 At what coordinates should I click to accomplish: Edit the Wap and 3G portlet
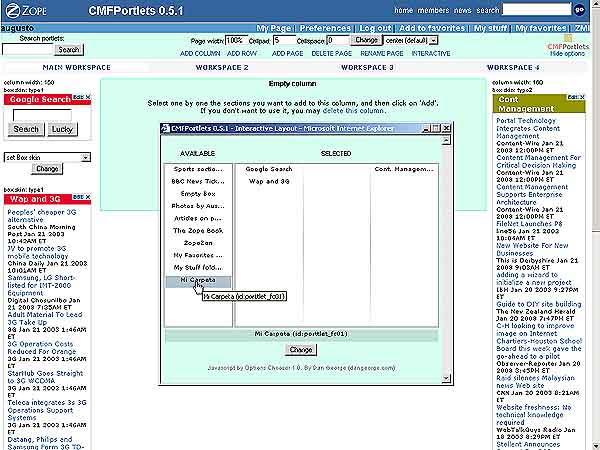78,197
